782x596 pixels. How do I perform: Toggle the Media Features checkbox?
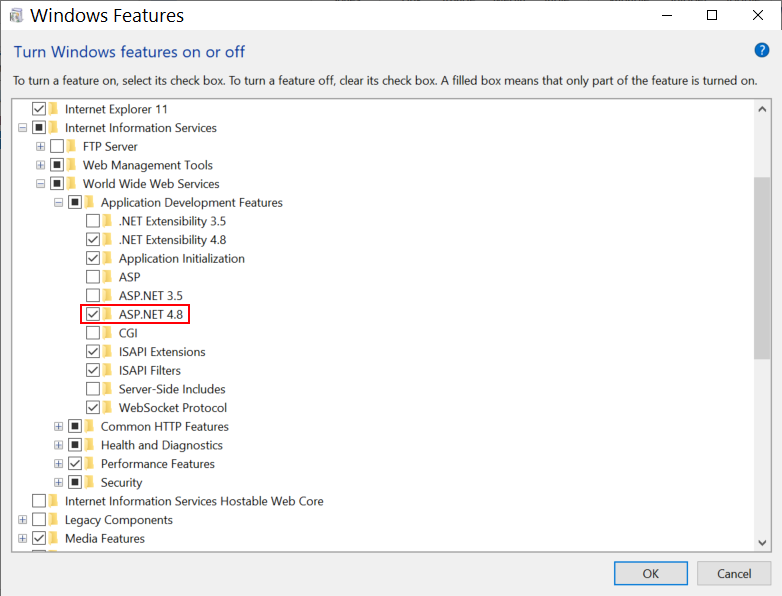tap(39, 538)
